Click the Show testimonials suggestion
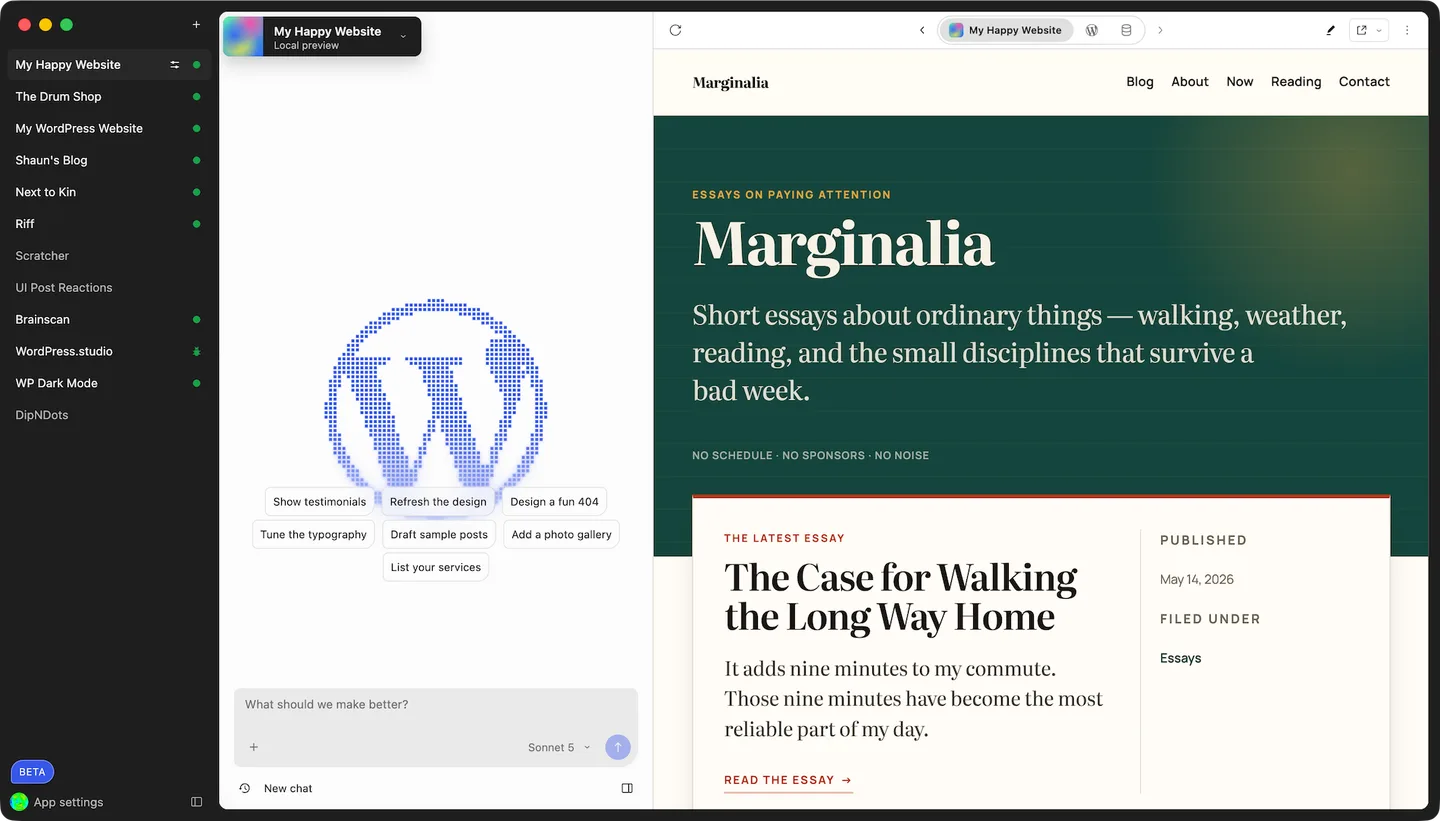Viewport: 1440px width, 821px height. [x=320, y=502]
